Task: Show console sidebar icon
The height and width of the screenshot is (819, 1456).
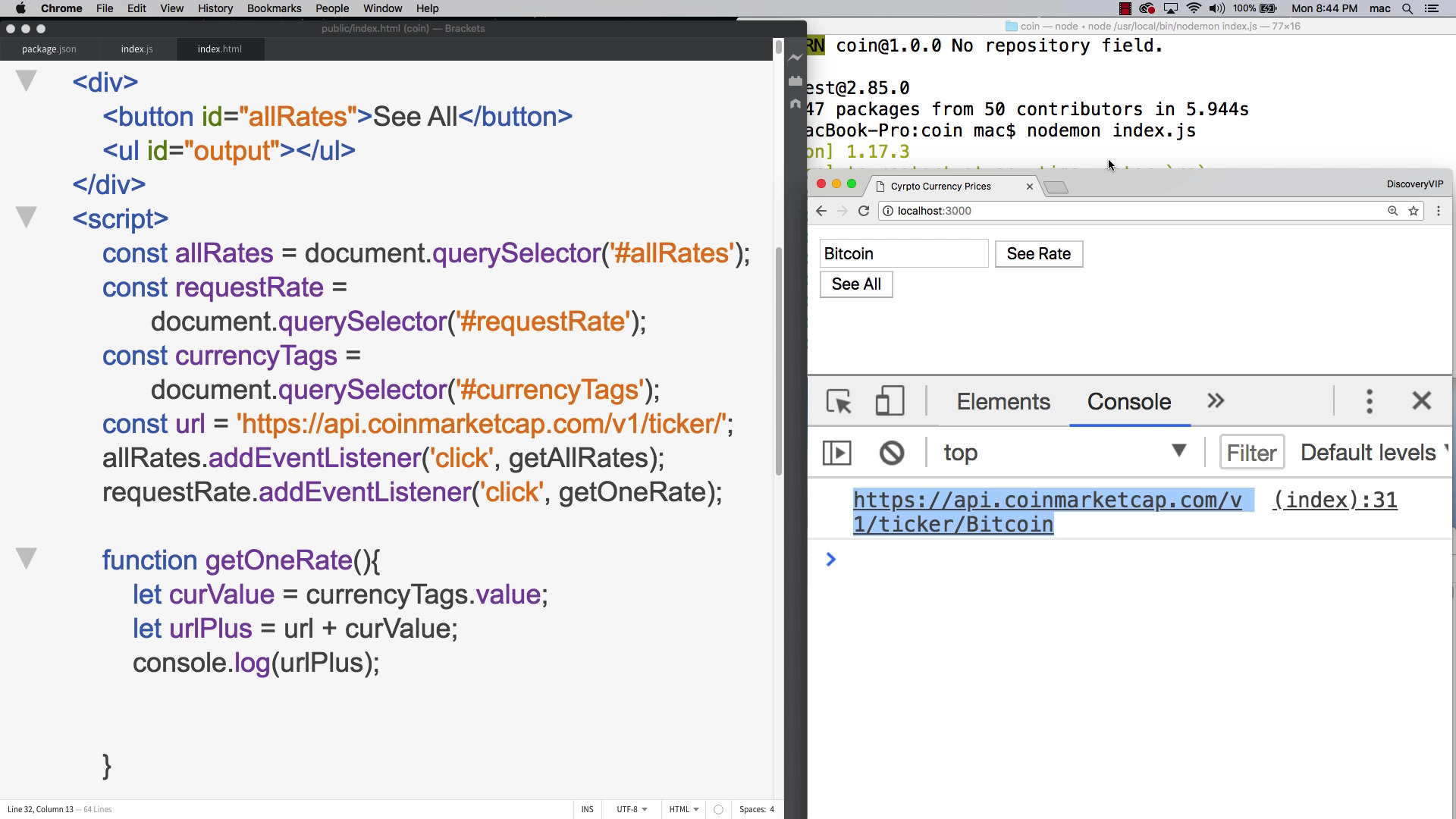Action: pos(837,453)
